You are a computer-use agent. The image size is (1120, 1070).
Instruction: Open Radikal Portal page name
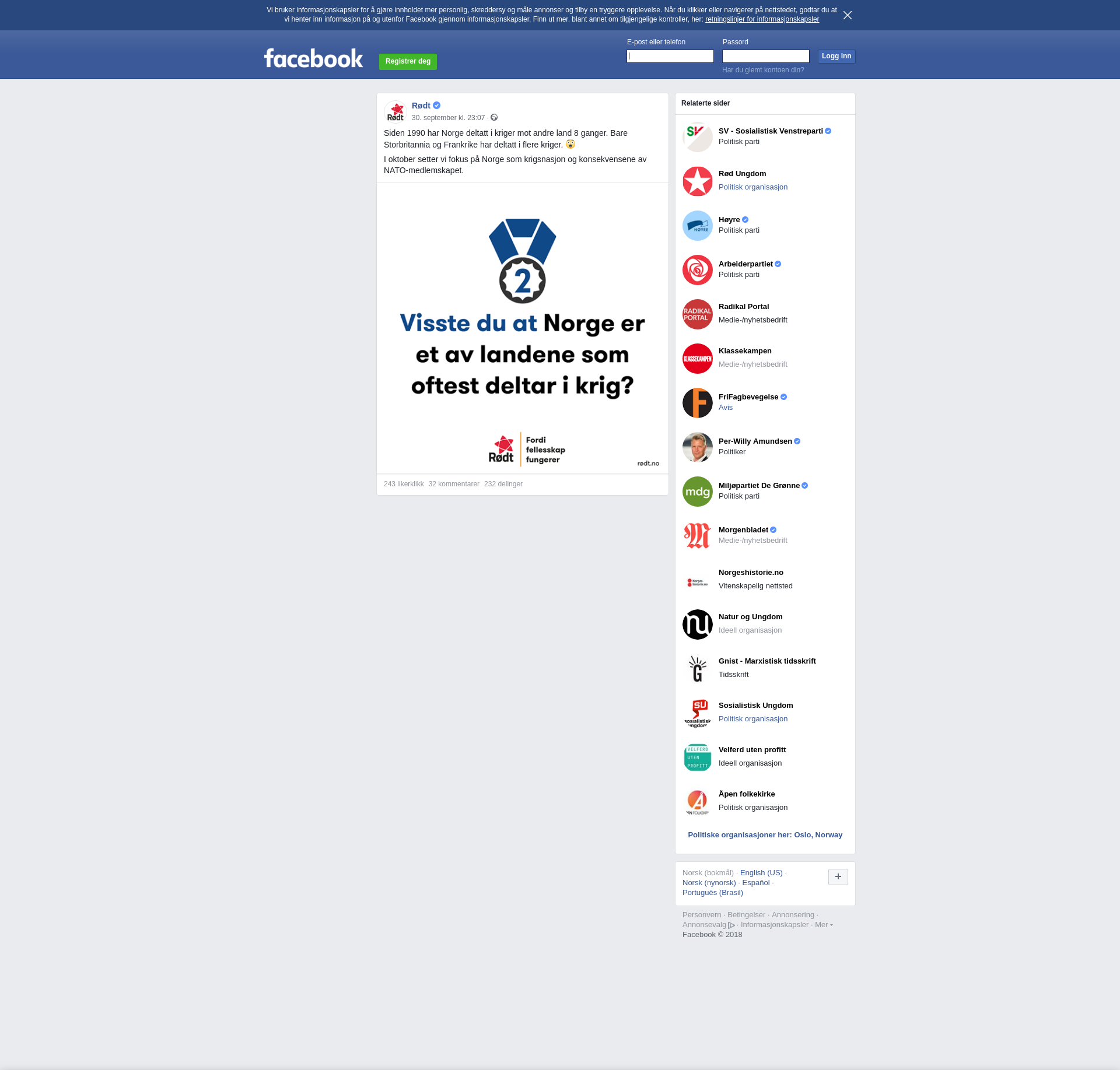pyautogui.click(x=744, y=307)
